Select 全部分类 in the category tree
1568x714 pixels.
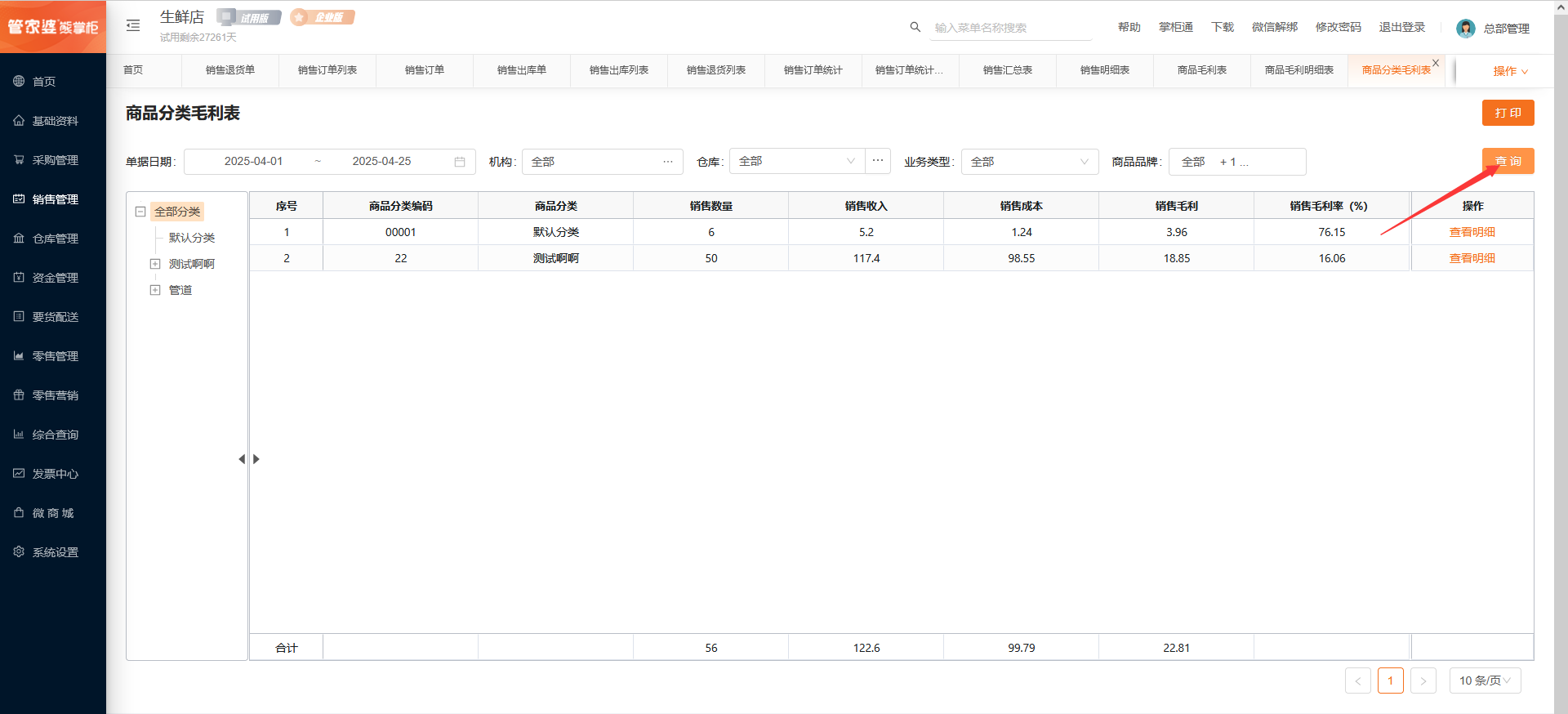[x=177, y=212]
